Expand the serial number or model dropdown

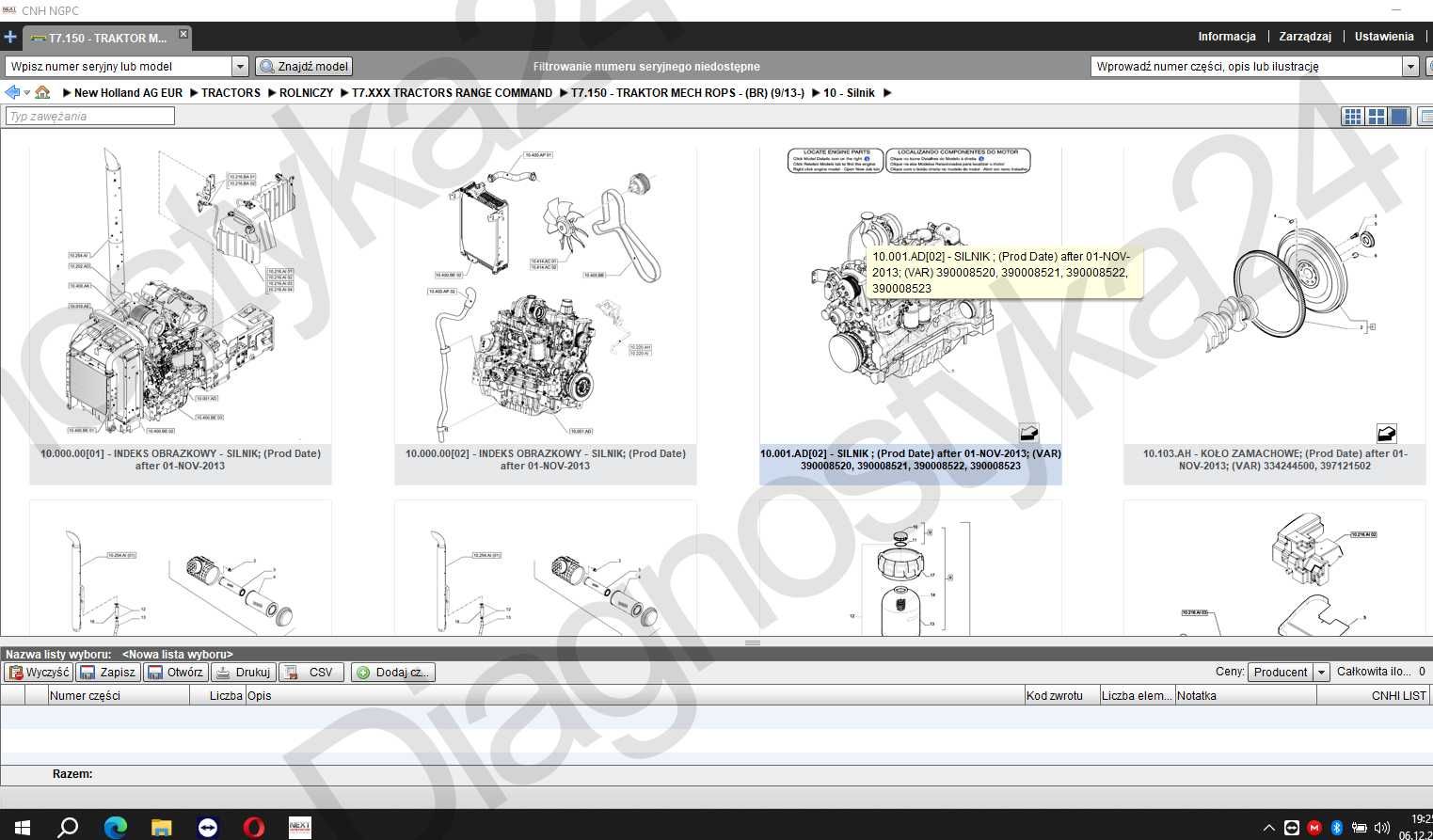click(x=240, y=66)
